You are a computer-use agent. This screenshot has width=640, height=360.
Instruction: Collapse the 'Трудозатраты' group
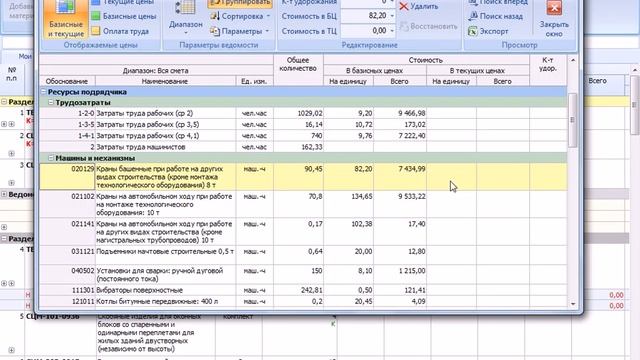(51, 102)
